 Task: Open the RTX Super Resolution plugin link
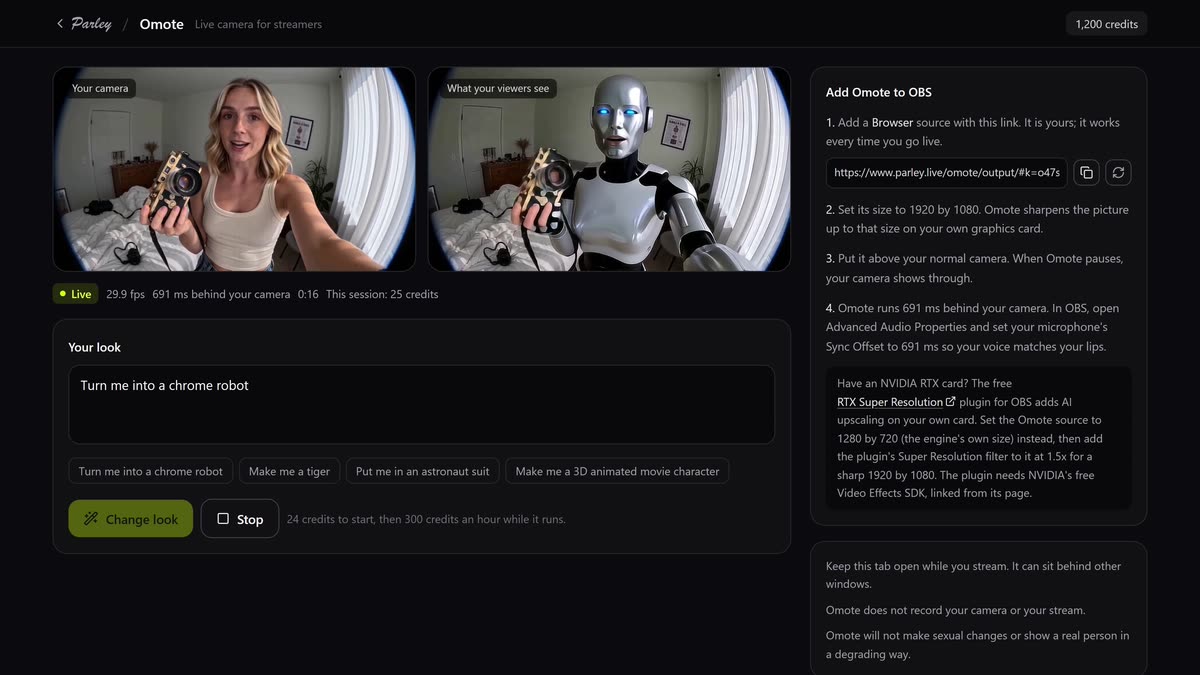click(x=890, y=402)
